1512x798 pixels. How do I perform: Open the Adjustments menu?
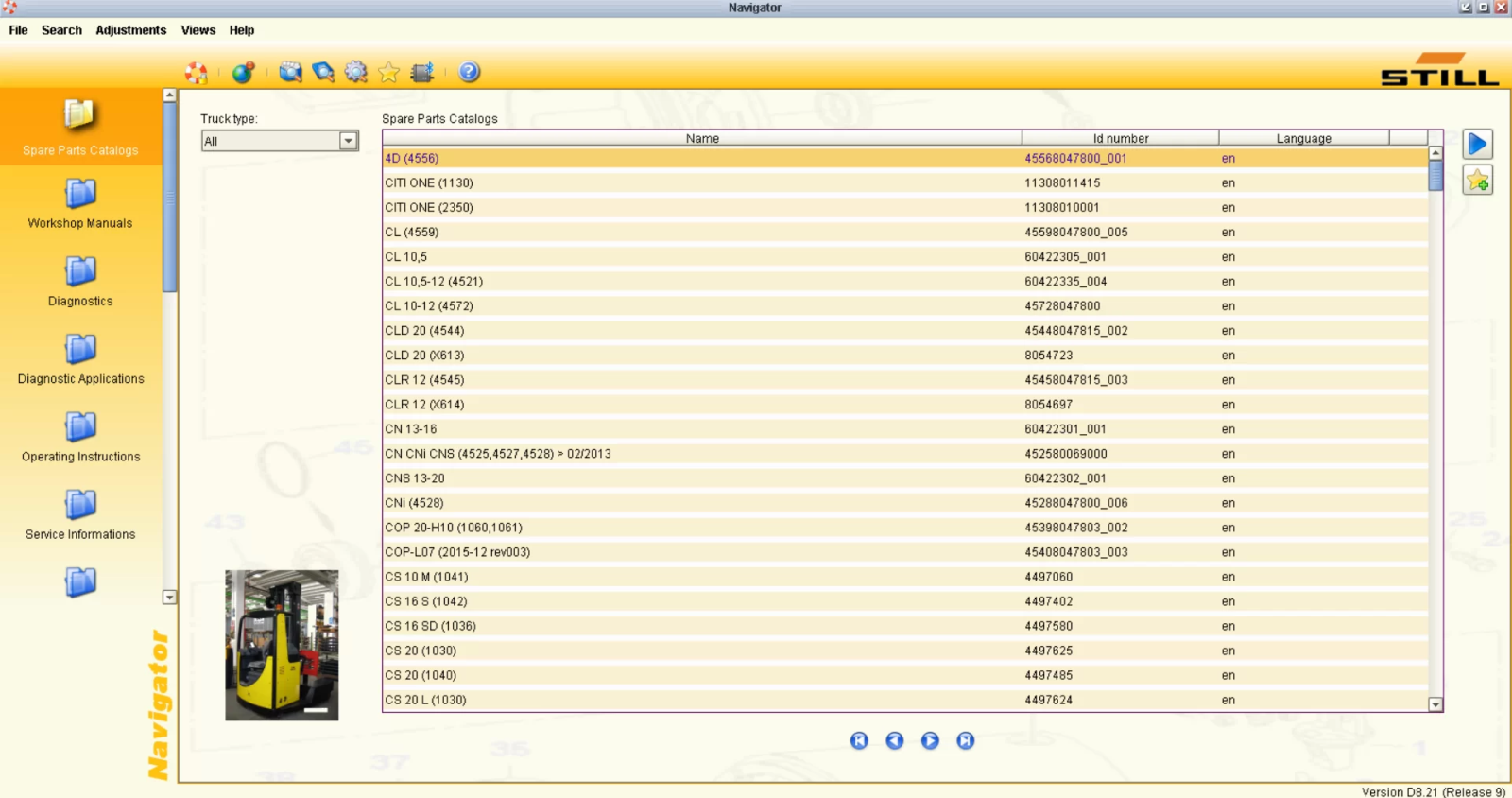point(130,30)
